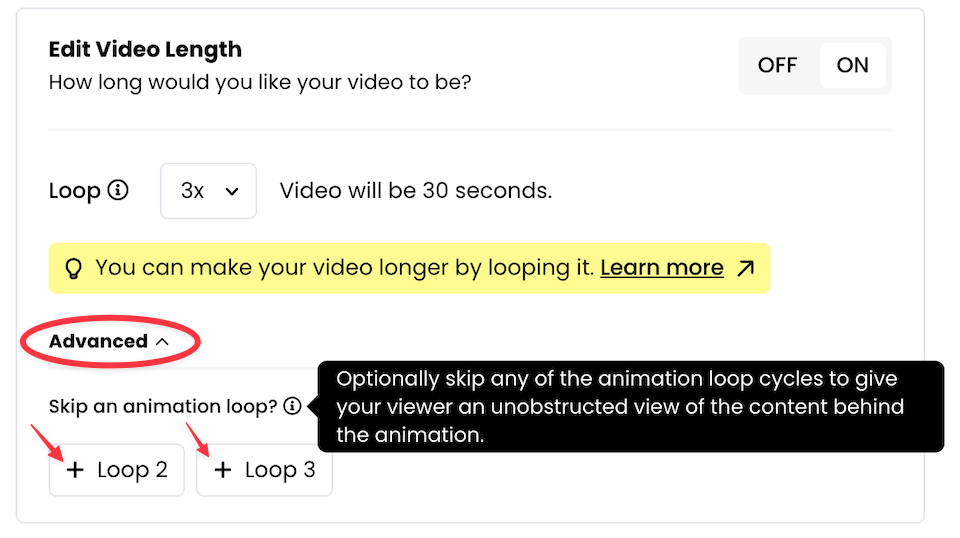960x538 pixels.
Task: Click the external link arrow icon
Action: click(x=745, y=268)
